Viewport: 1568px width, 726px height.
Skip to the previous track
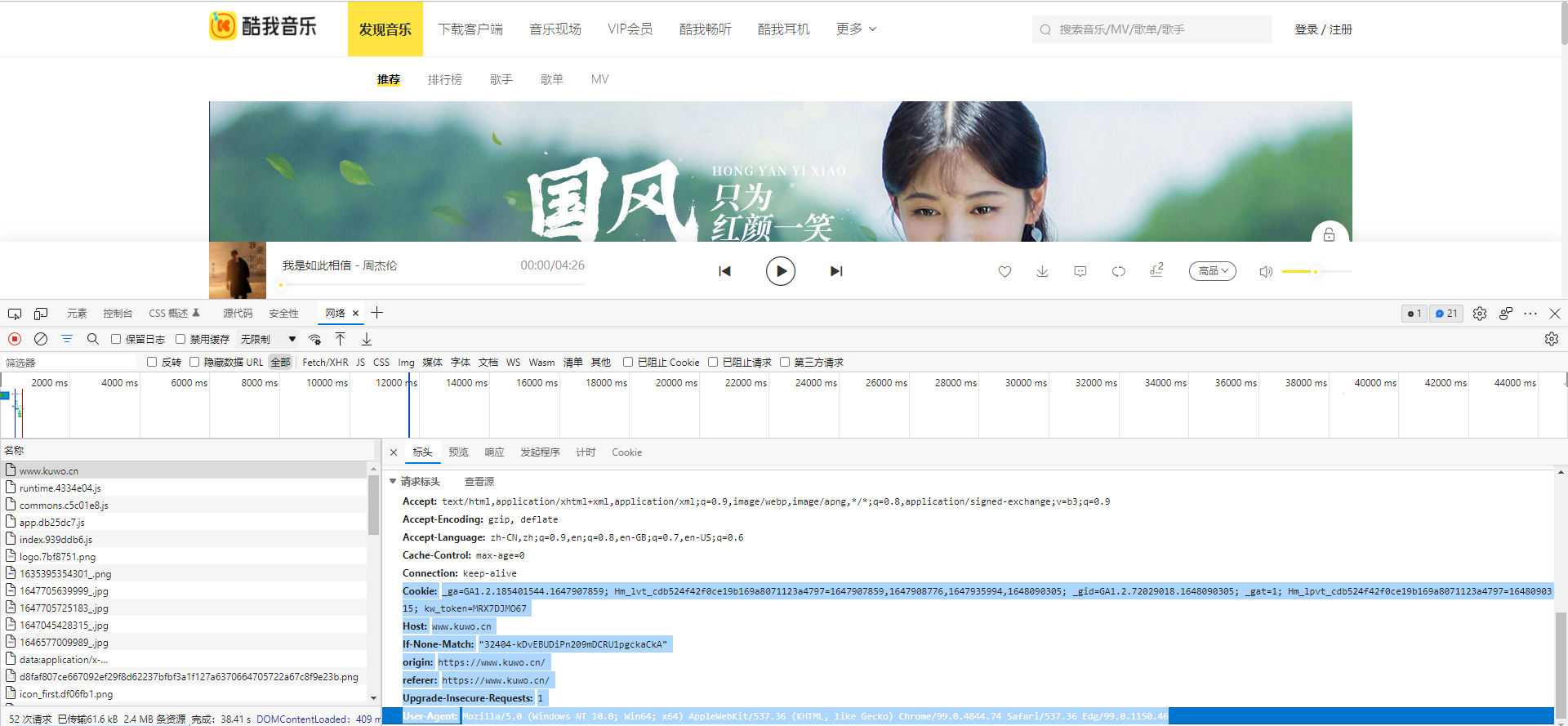(724, 271)
